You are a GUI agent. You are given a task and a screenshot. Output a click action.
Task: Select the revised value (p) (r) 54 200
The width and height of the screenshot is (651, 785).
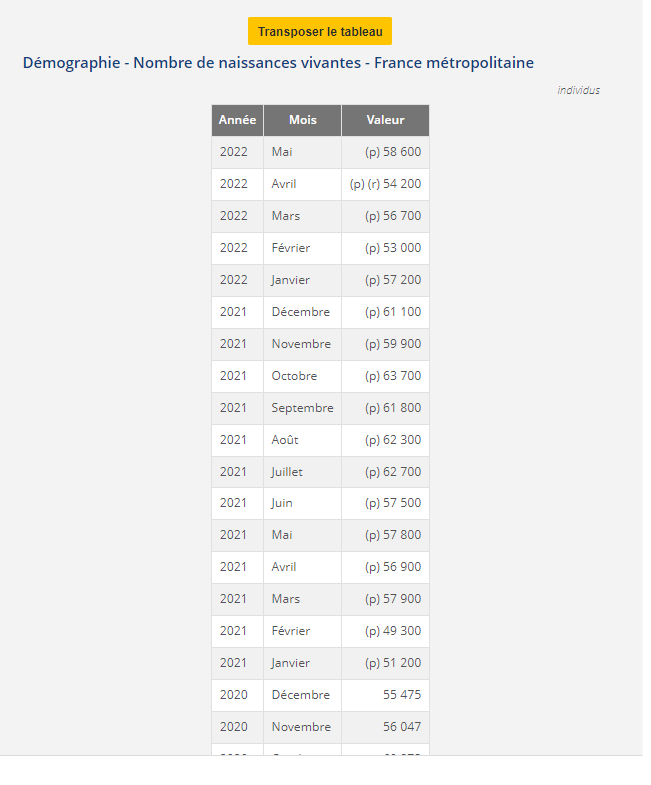[385, 184]
